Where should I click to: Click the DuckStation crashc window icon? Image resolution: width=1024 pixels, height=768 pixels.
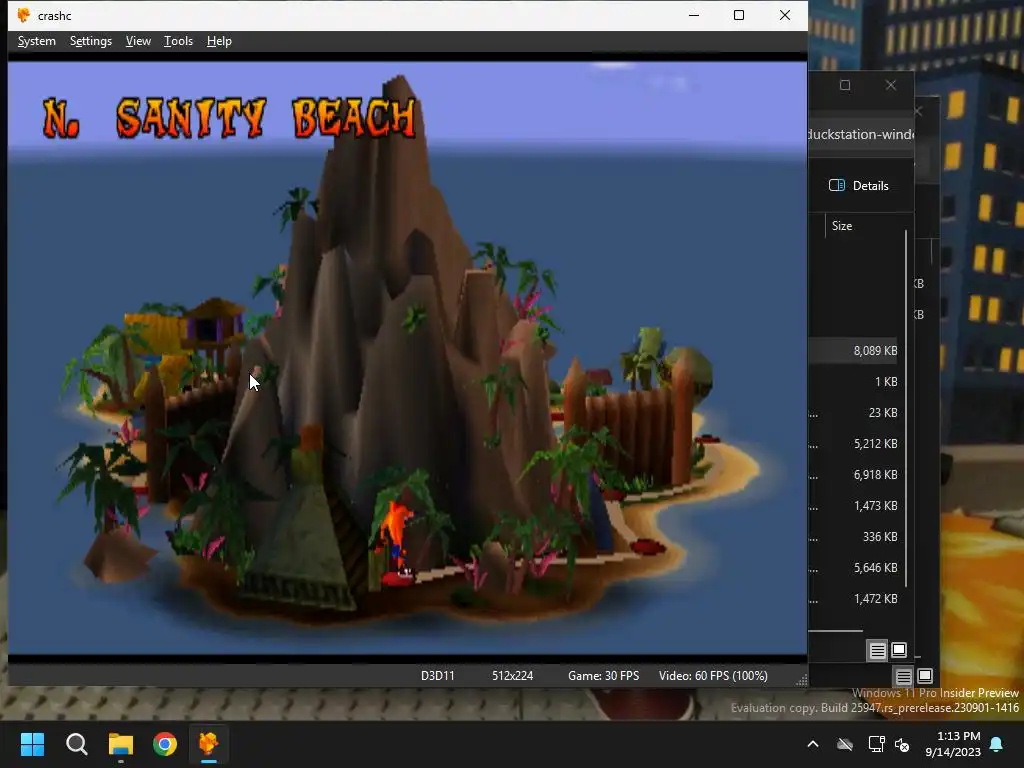coord(24,15)
